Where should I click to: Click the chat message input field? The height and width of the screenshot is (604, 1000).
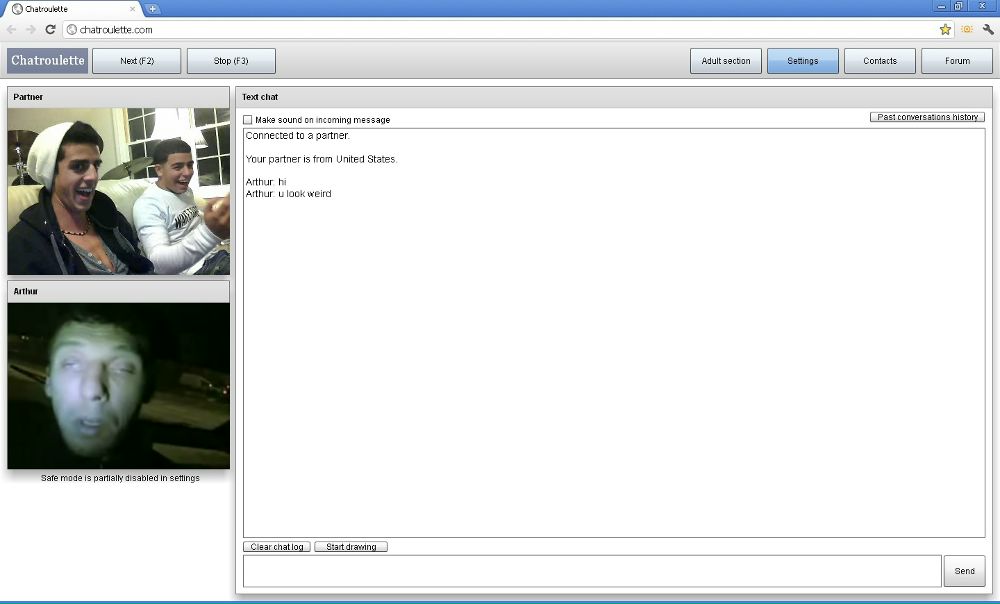[x=592, y=571]
